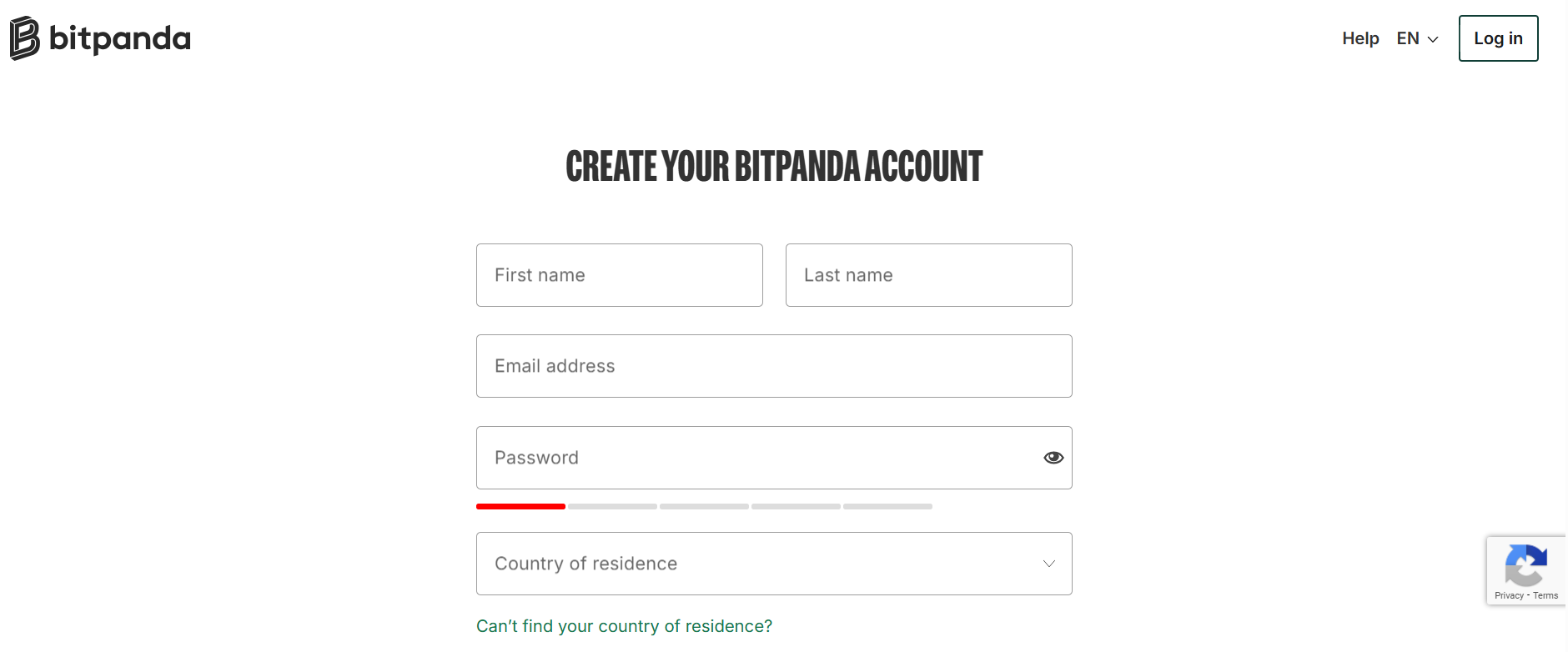The image size is (1568, 652).
Task: Click the Privacy link on reCAPTCHA badge
Action: coord(1509,595)
